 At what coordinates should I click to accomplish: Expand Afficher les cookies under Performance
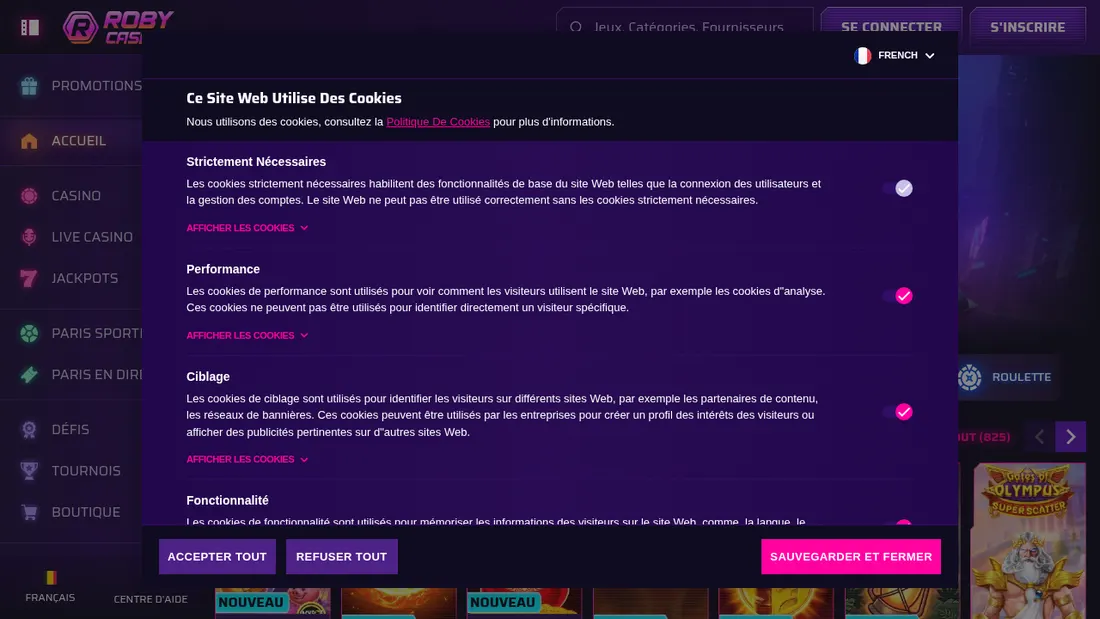[247, 335]
